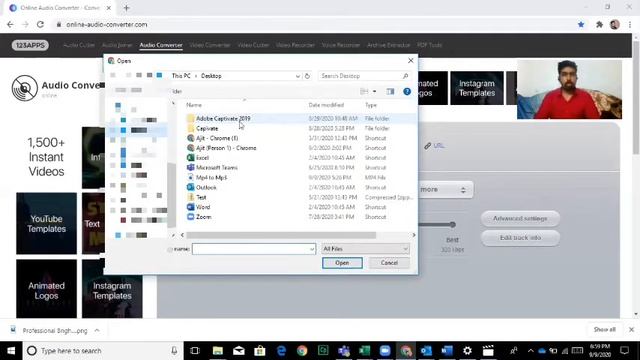Viewport: 640px width, 360px height.
Task: Select the Microsoft Teams shortcut
Action: click(216, 168)
